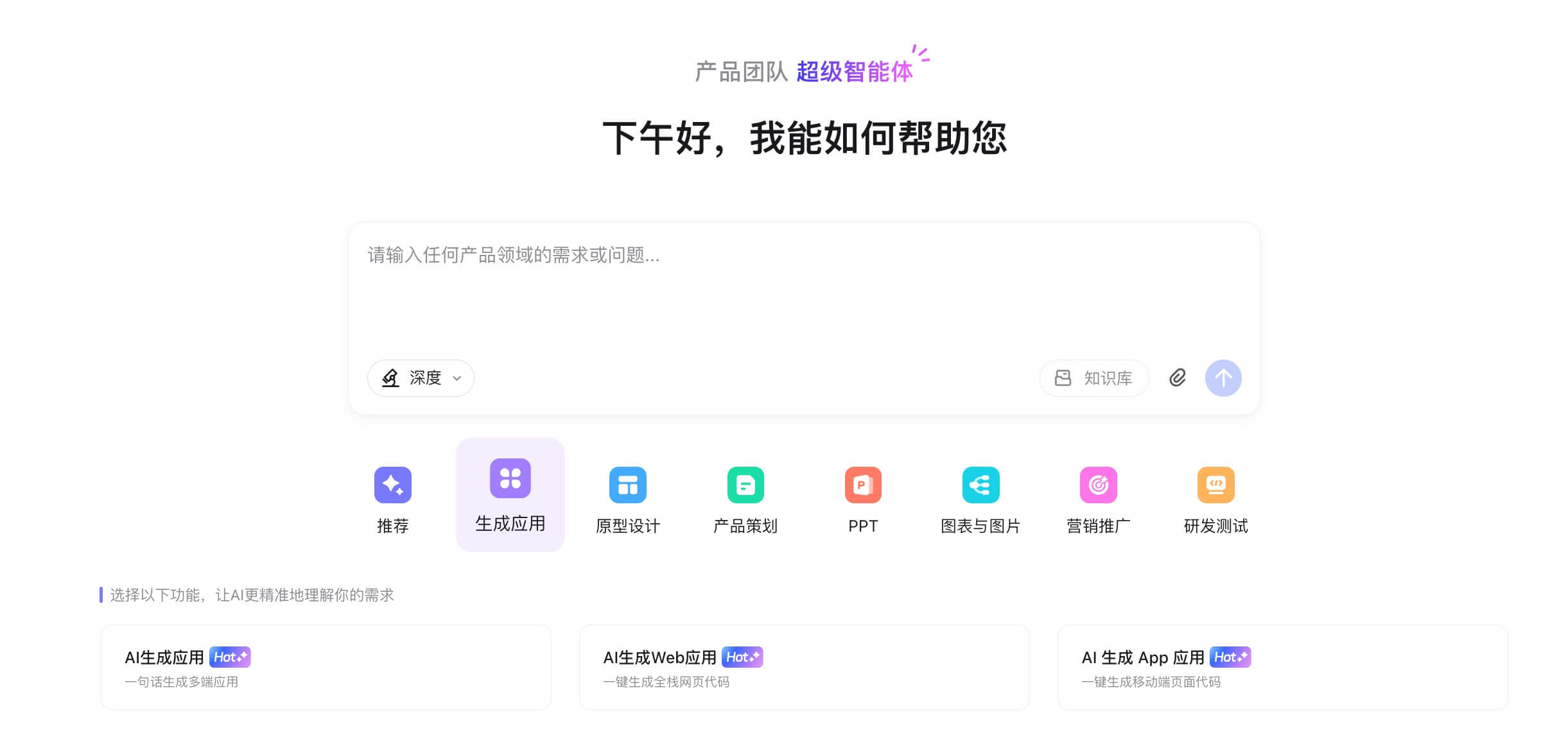Click the 营销推广 tab label
The image size is (1568, 746).
(x=1098, y=526)
